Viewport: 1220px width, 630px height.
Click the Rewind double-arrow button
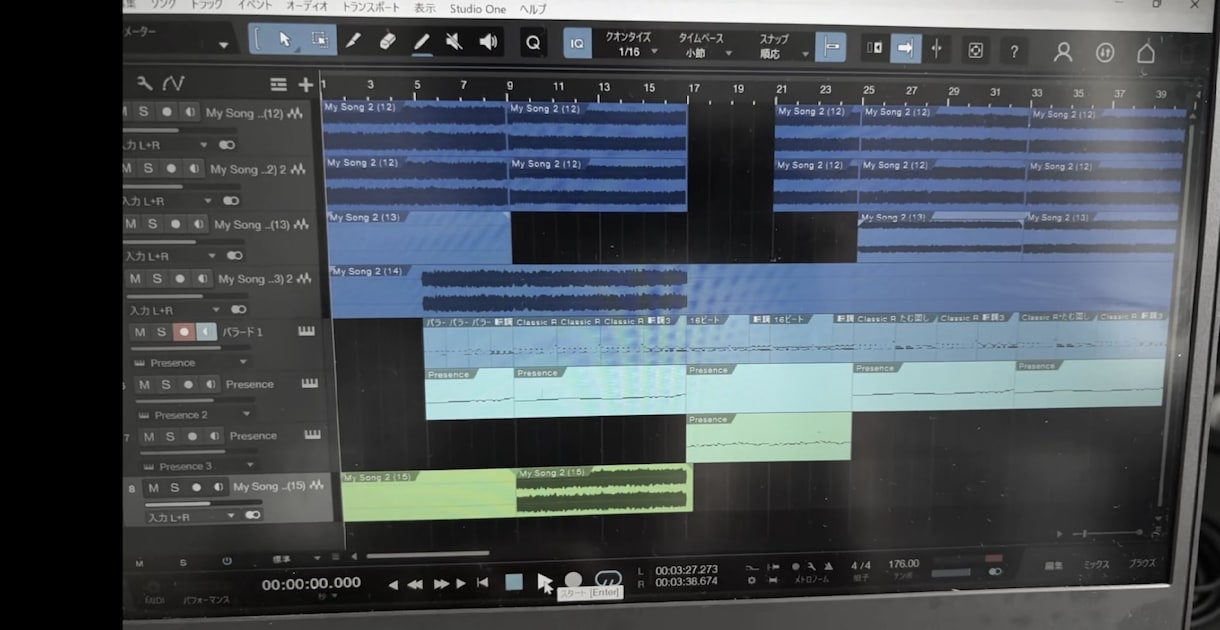pyautogui.click(x=414, y=584)
